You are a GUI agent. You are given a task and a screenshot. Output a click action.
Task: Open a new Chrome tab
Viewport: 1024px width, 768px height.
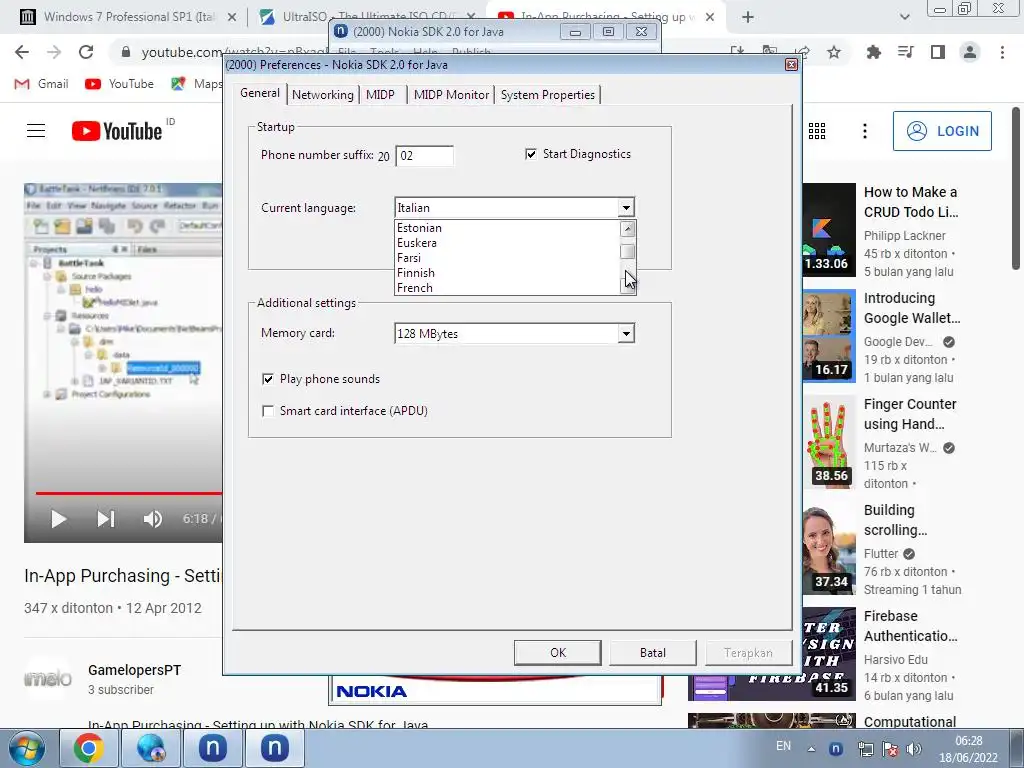[748, 18]
